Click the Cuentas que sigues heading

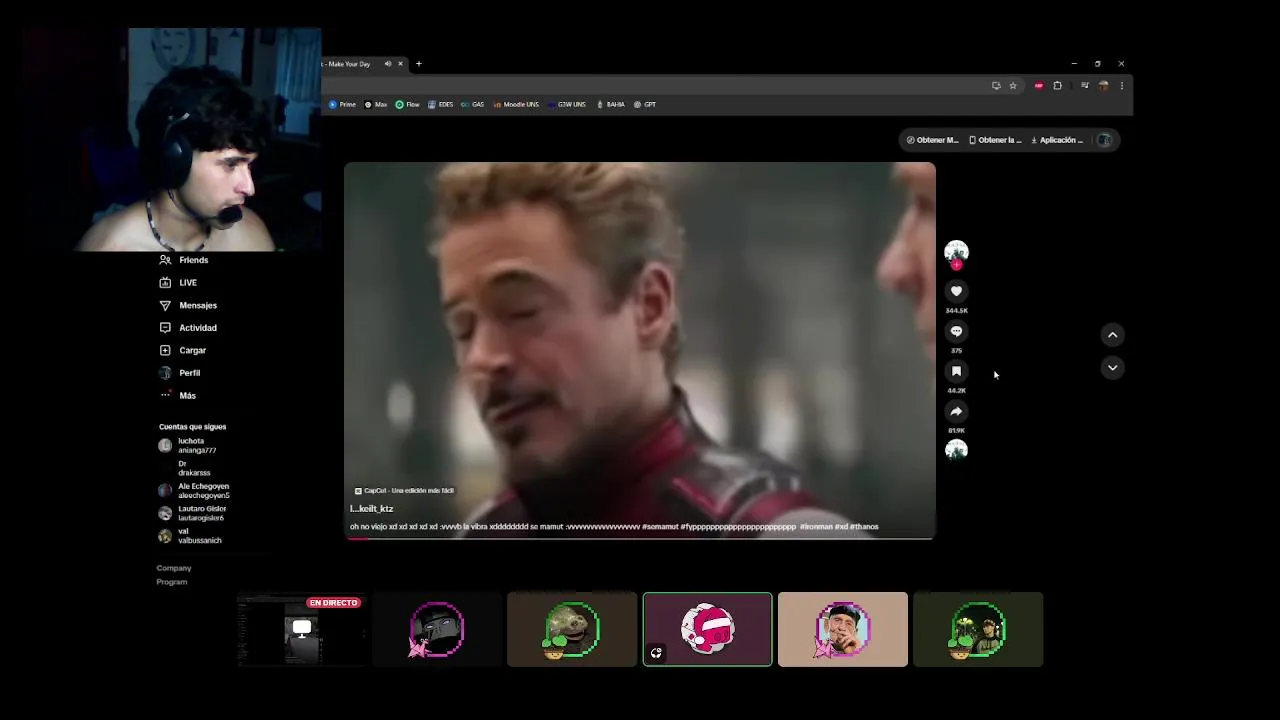[x=192, y=427]
